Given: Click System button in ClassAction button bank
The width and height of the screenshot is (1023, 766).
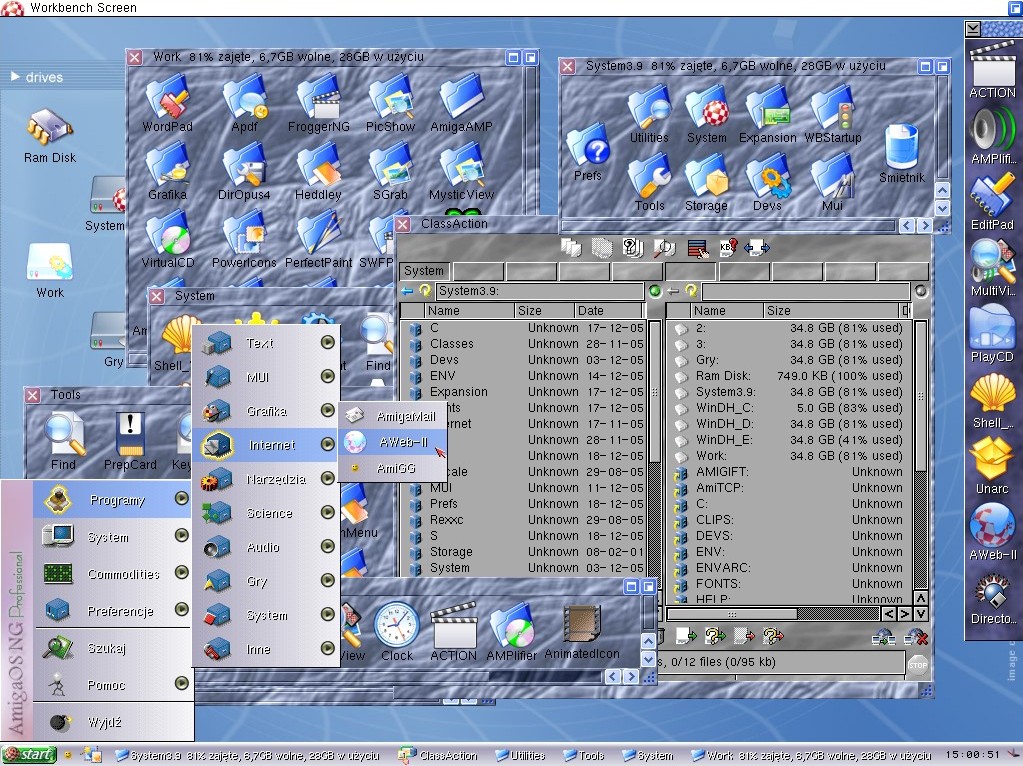Looking at the screenshot, I should (x=424, y=271).
